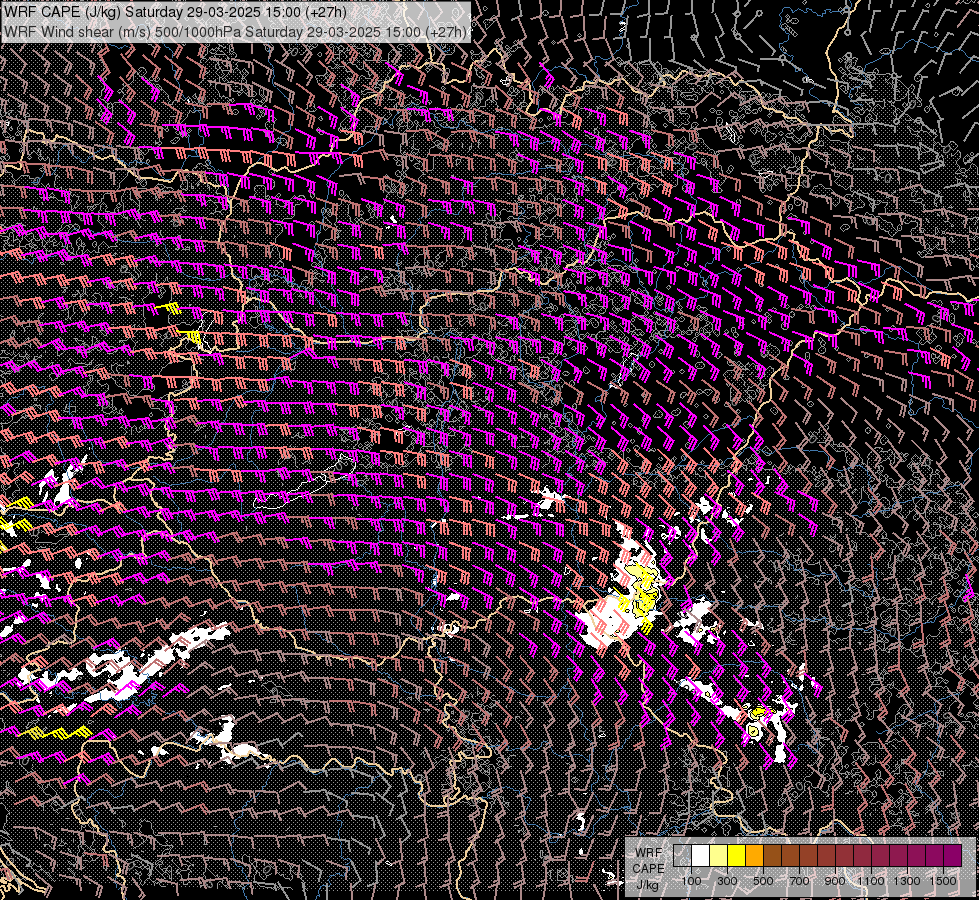Select the transparent first legend swatch
The width and height of the screenshot is (979, 900).
pos(682,855)
